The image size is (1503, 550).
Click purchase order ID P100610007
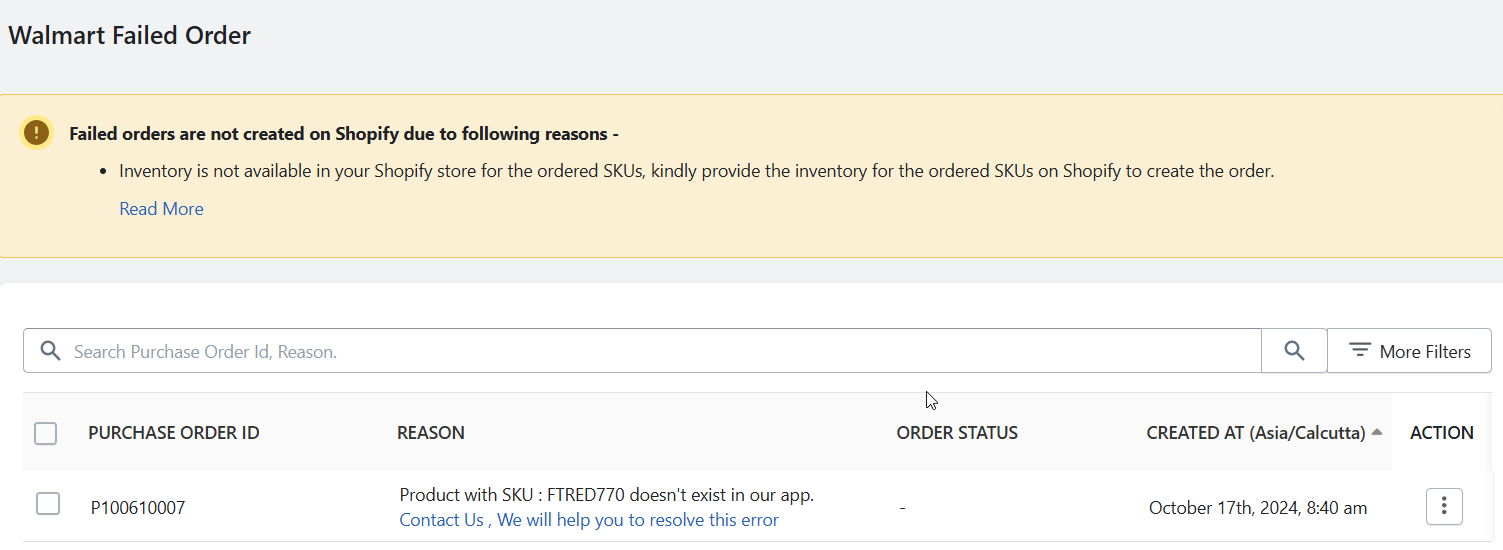138,508
